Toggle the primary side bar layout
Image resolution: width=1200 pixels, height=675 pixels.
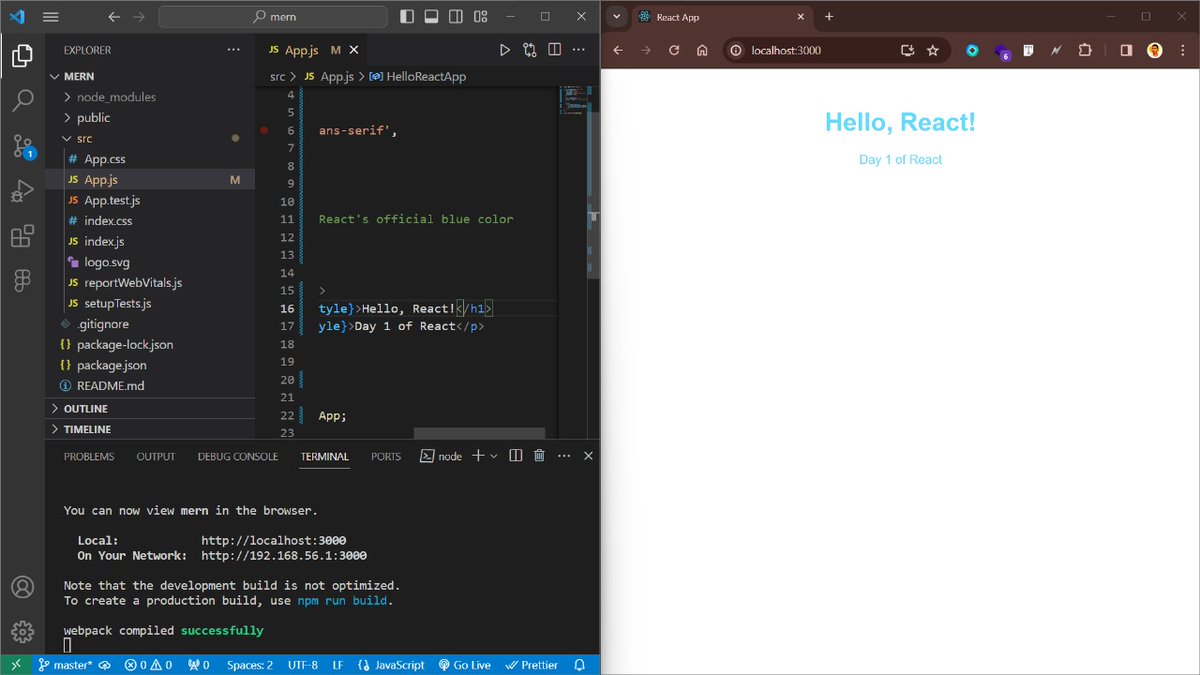point(407,17)
